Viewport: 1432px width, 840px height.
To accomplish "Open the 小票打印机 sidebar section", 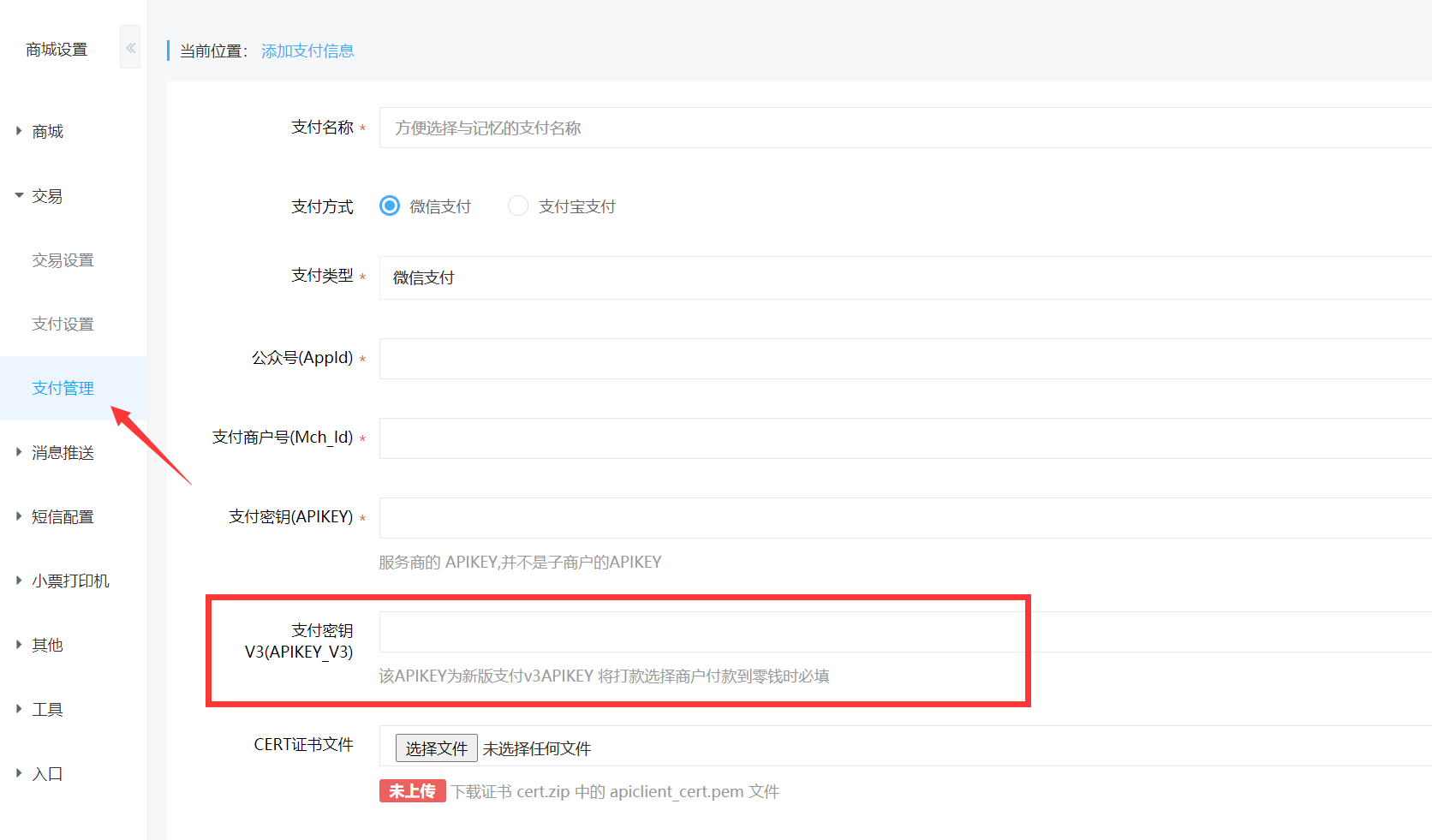I will pos(70,581).
